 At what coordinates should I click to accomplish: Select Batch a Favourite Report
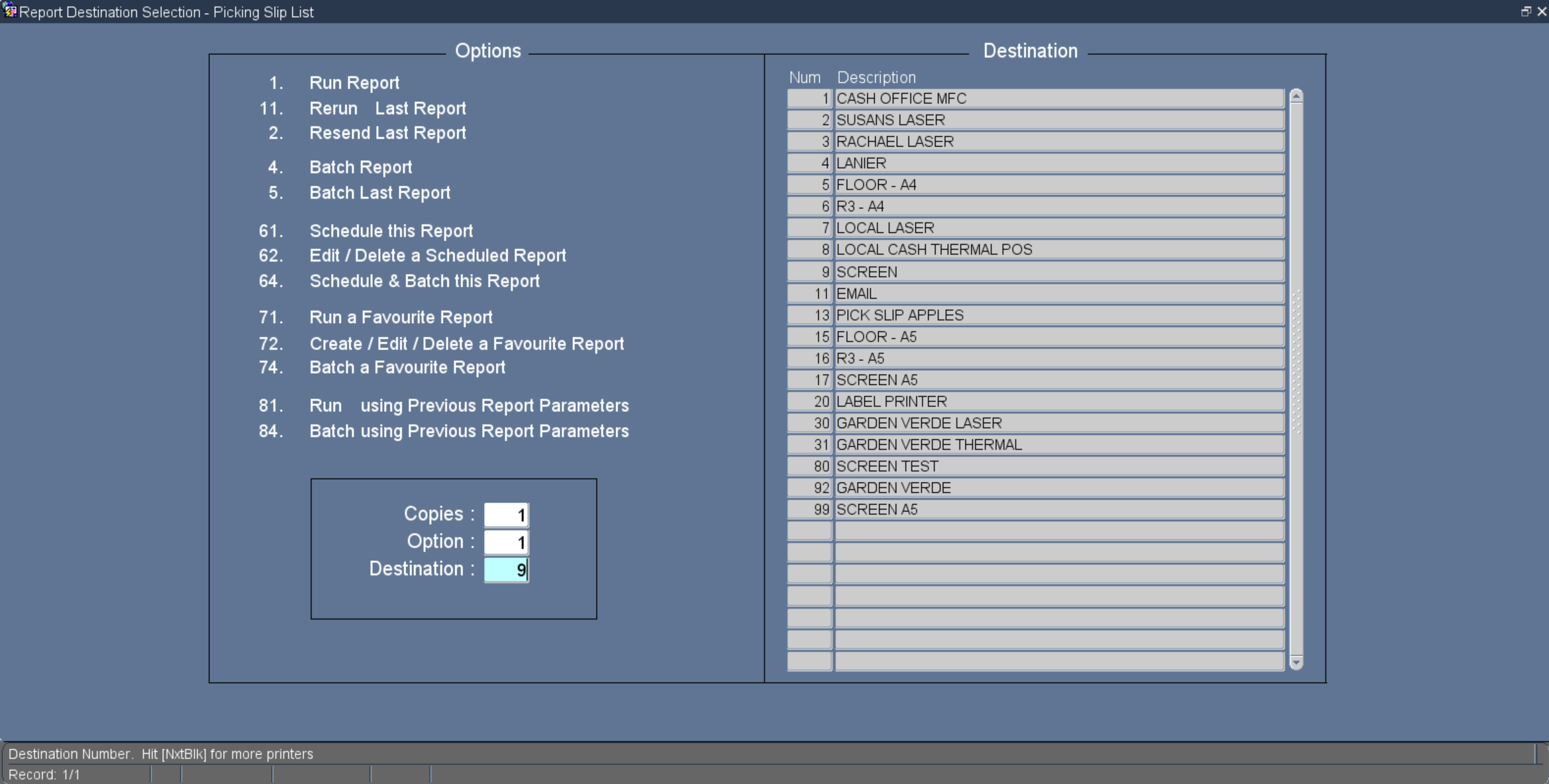(x=407, y=367)
